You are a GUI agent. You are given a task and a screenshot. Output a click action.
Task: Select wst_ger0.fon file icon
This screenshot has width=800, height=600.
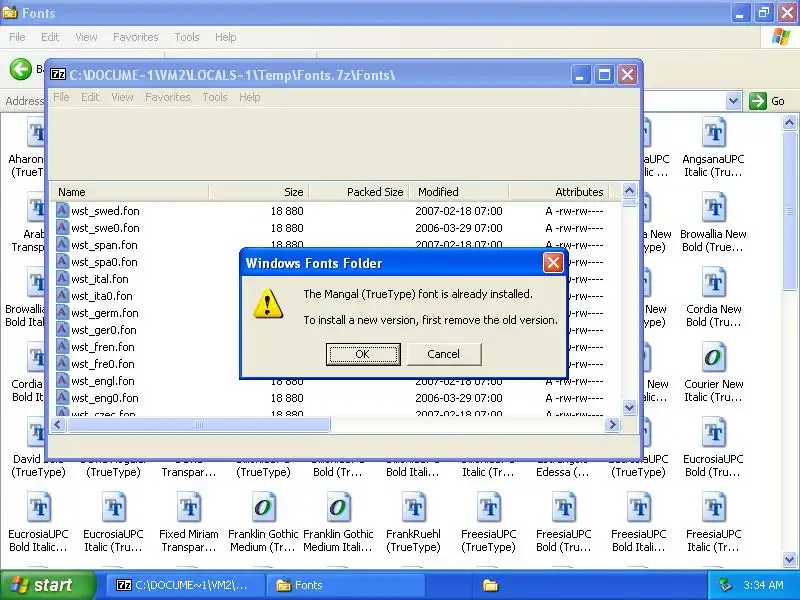click(62, 330)
